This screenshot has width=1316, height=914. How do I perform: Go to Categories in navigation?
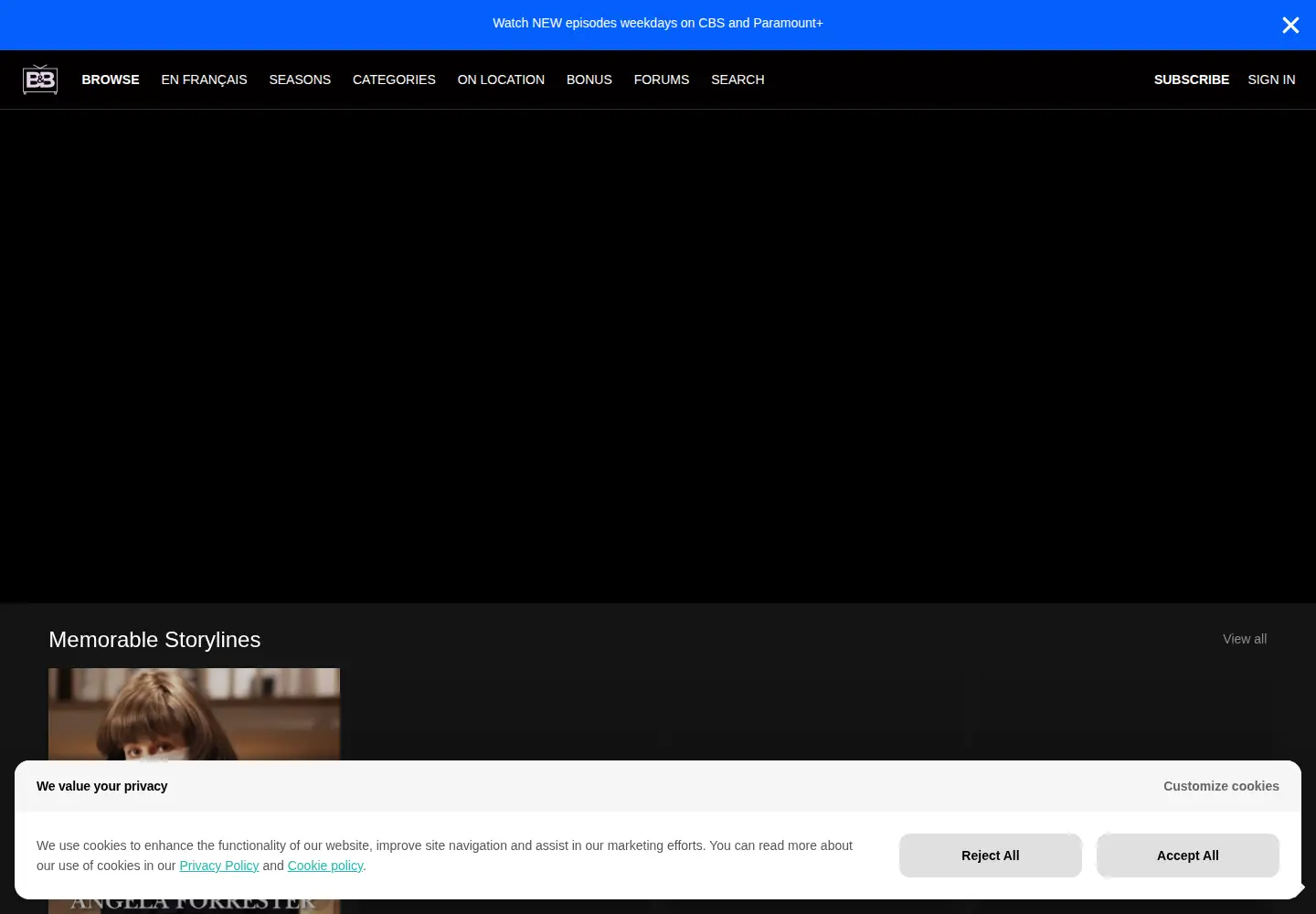394,80
